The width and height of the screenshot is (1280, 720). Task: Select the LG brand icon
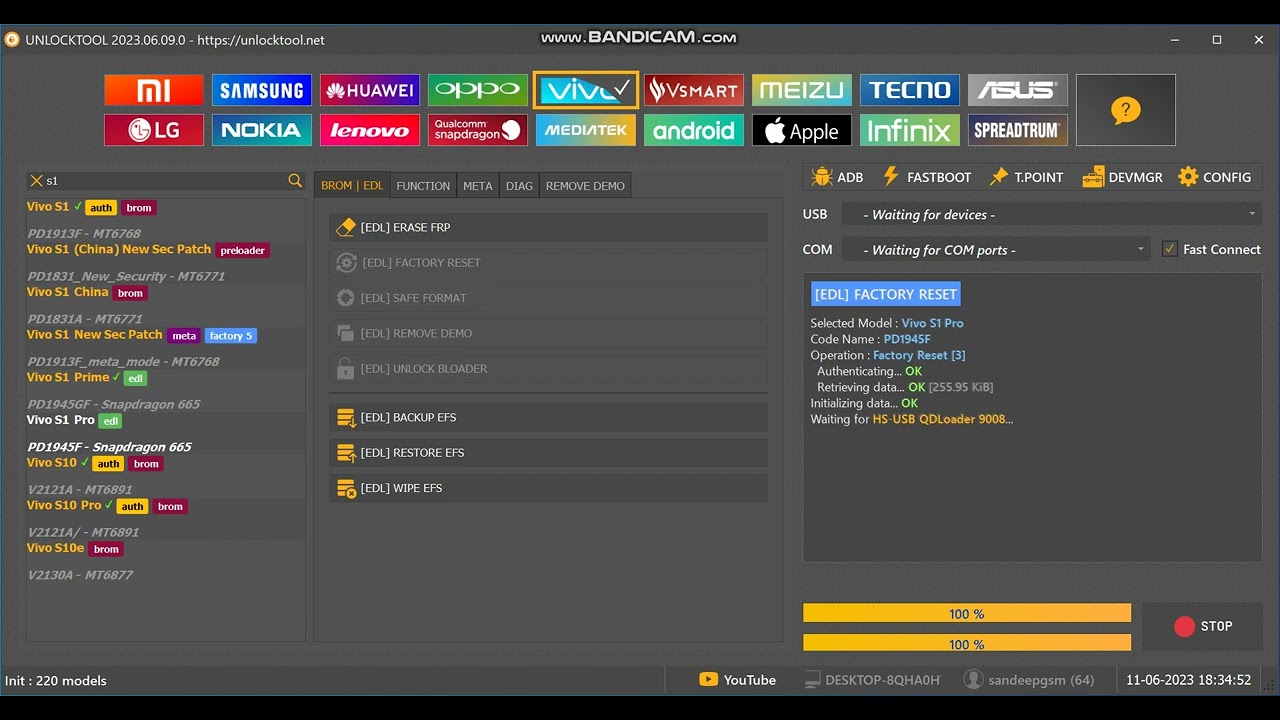[154, 130]
